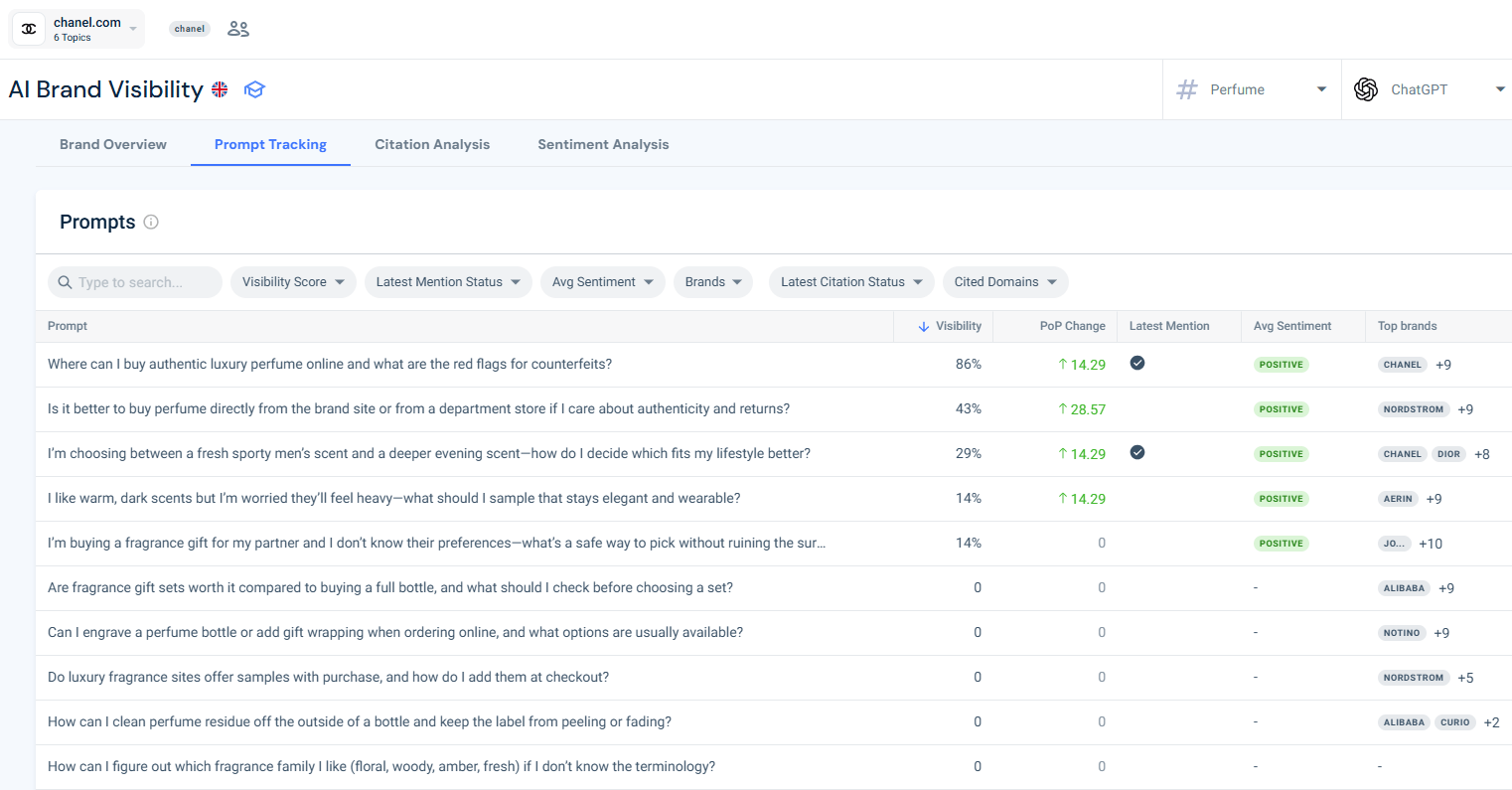The image size is (1512, 790).
Task: Click CHANEL tag in authentic luxury perfume row
Action: click(x=1403, y=365)
